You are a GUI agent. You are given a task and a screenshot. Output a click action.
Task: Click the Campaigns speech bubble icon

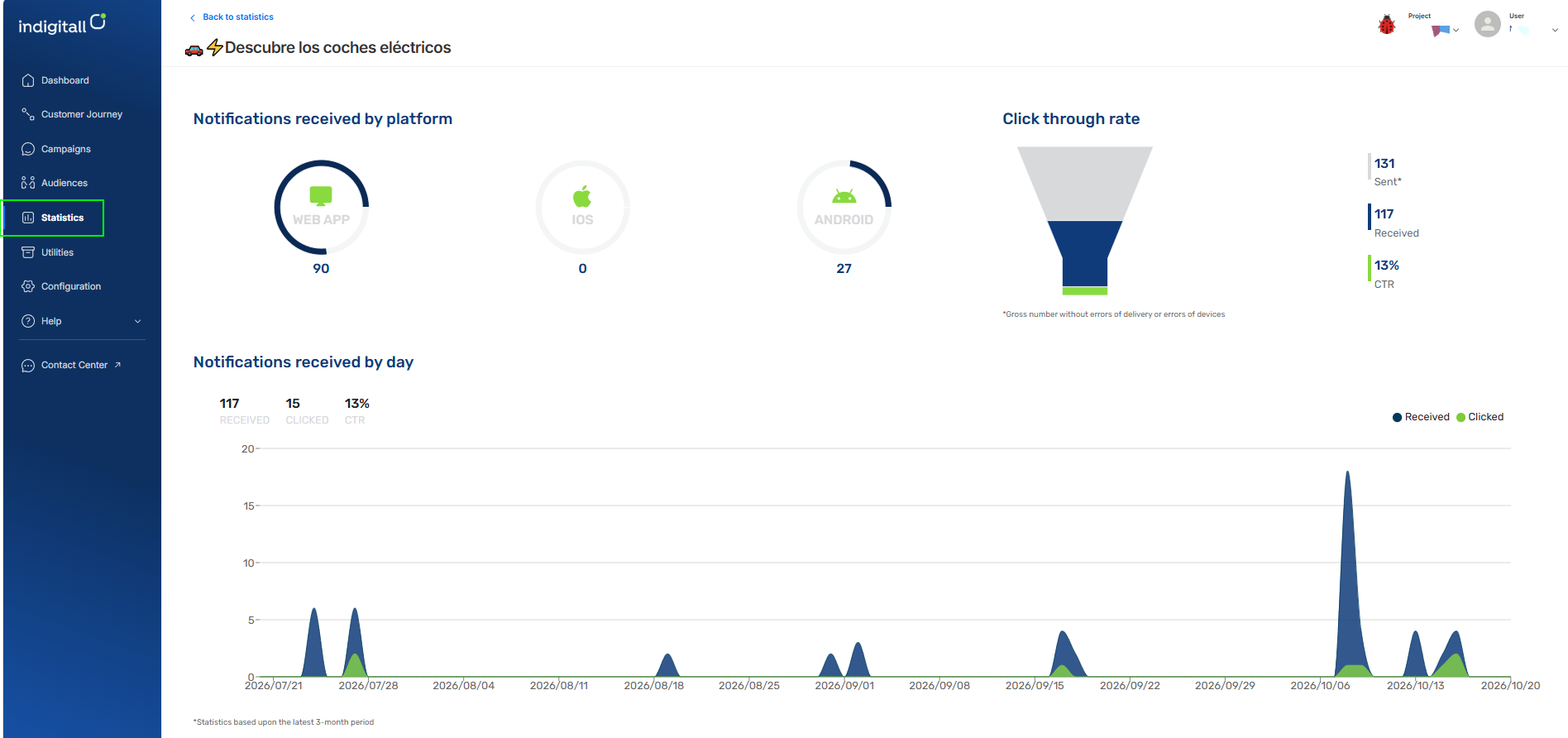pyautogui.click(x=28, y=149)
